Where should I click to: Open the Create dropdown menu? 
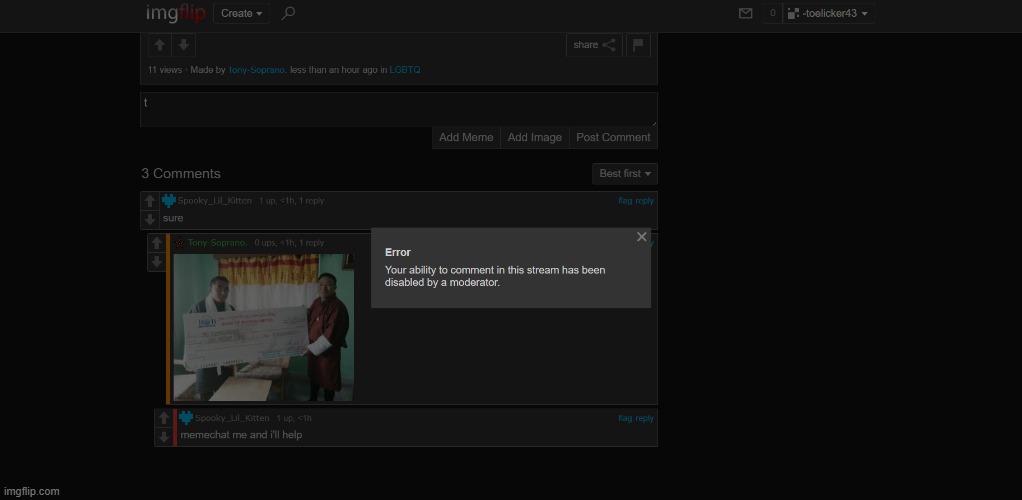click(242, 14)
